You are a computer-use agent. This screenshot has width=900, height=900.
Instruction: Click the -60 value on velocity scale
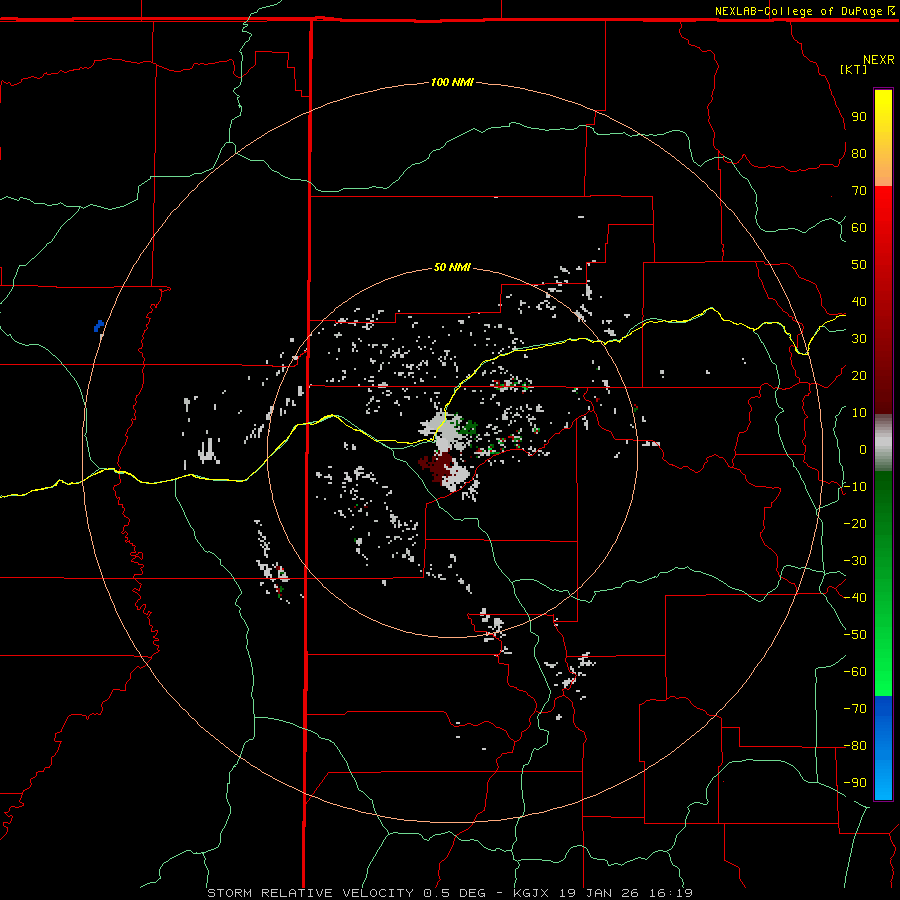[855, 672]
